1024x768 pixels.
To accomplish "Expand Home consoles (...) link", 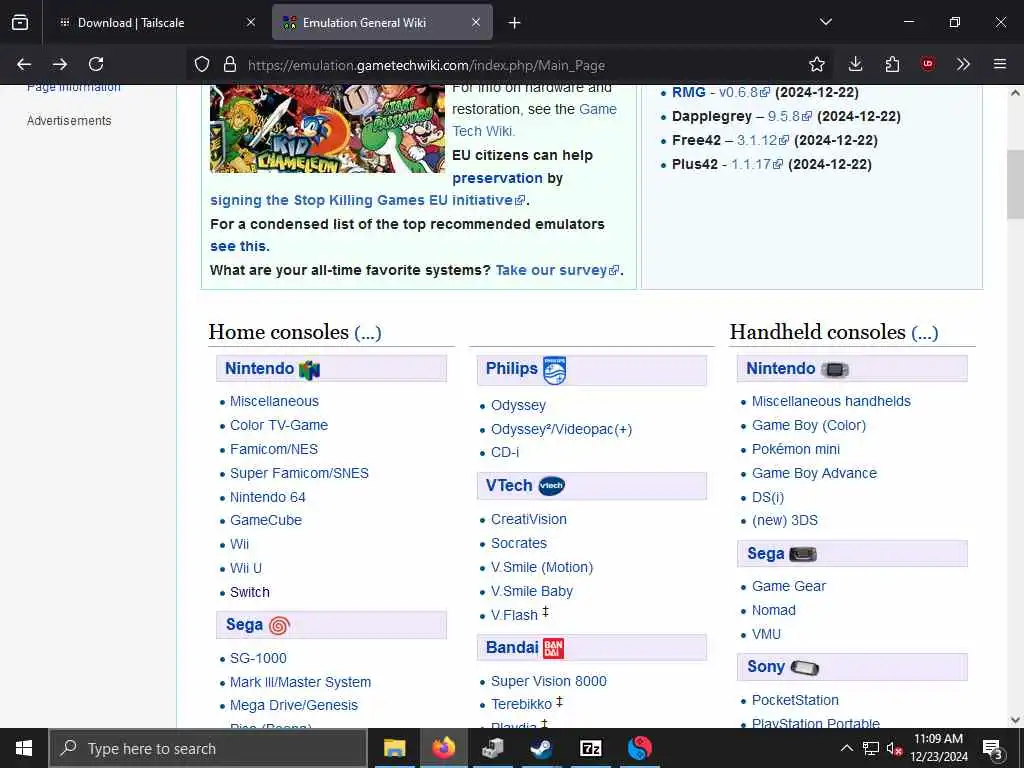I will point(368,333).
